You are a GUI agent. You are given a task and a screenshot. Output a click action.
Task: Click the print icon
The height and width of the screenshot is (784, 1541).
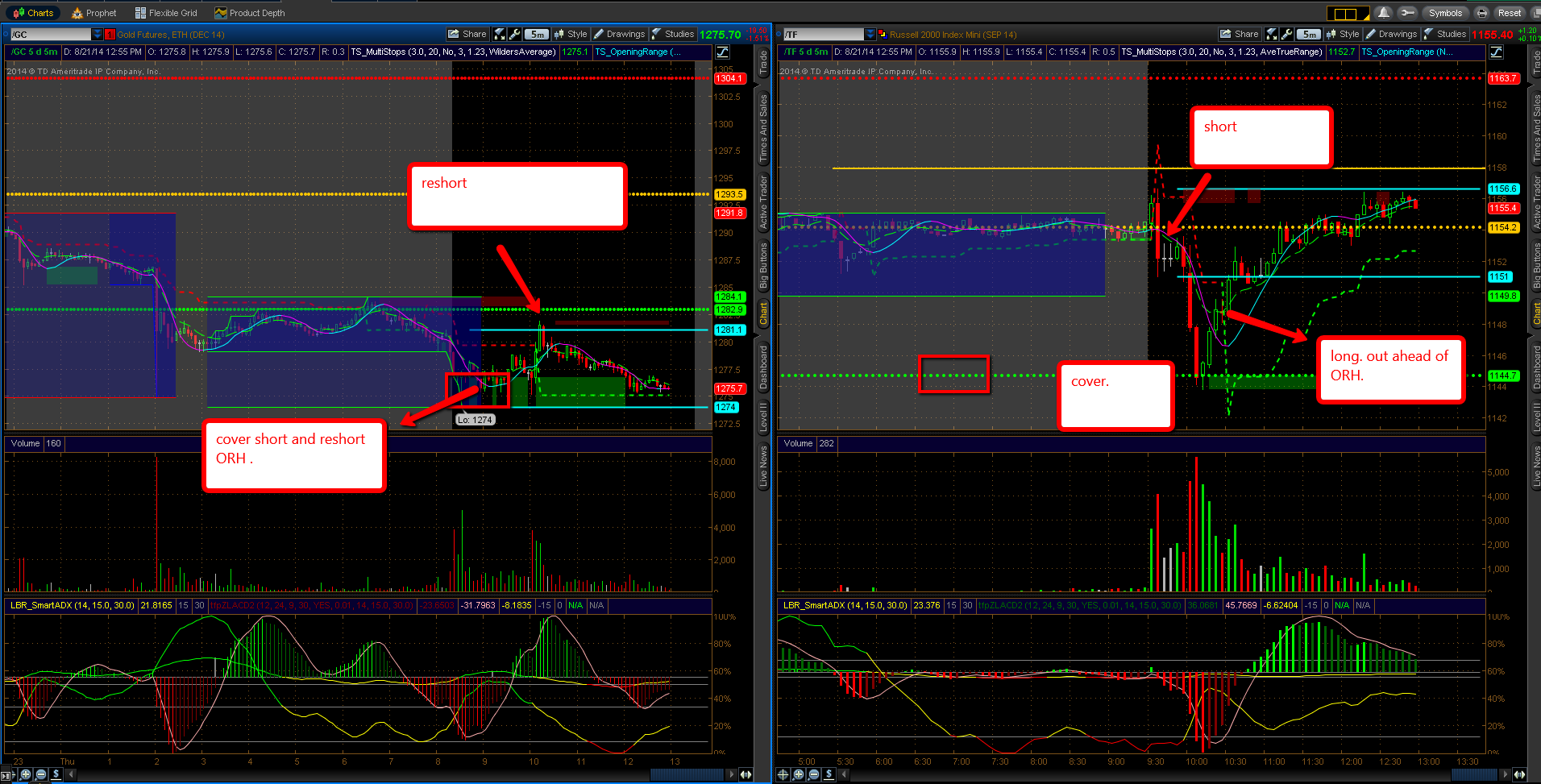1481,13
